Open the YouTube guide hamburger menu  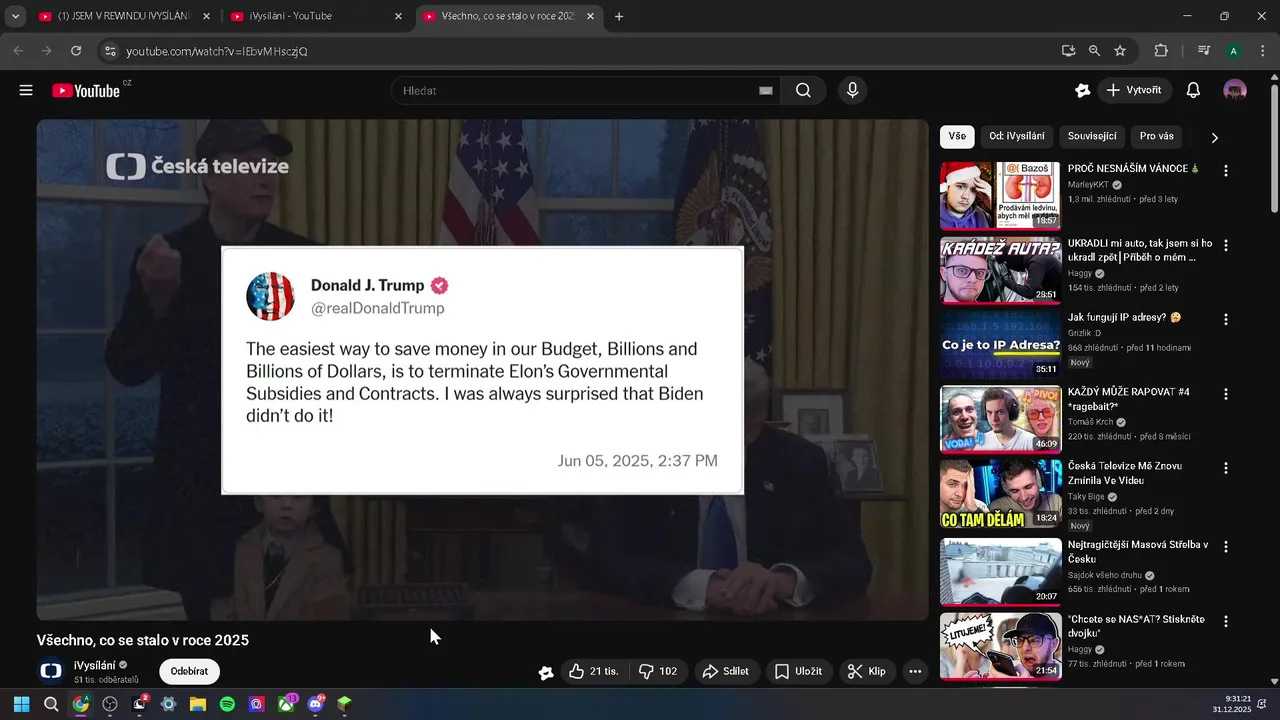(26, 90)
